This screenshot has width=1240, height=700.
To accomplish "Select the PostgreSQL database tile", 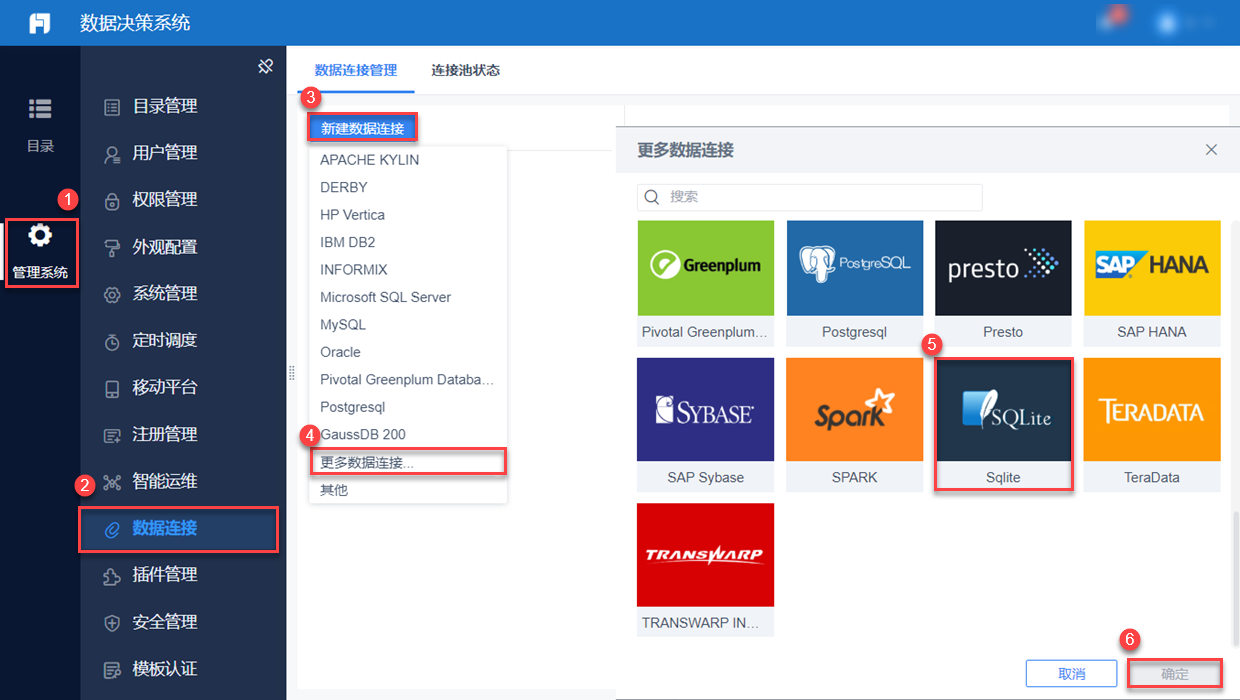I will pyautogui.click(x=854, y=283).
